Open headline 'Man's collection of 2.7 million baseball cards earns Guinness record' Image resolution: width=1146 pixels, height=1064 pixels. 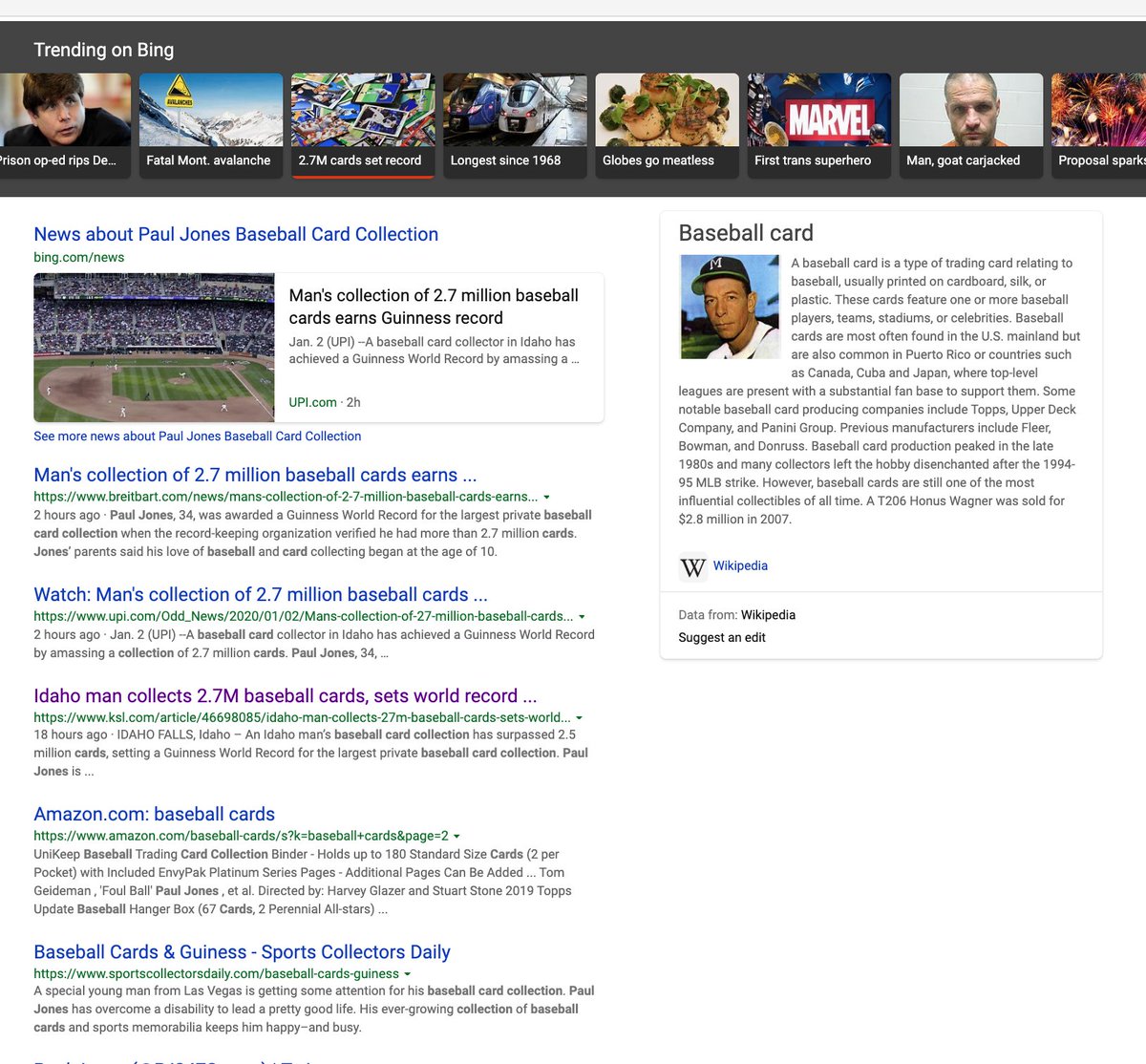click(434, 307)
